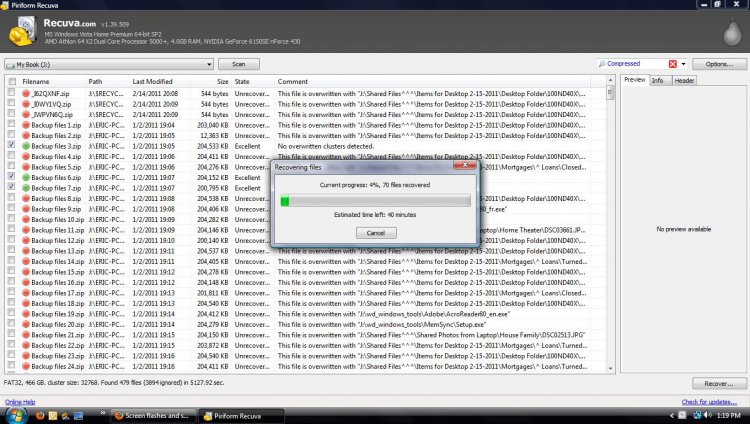Sort list by State column
Image resolution: width=750 pixels, height=424 pixels.
pos(253,82)
